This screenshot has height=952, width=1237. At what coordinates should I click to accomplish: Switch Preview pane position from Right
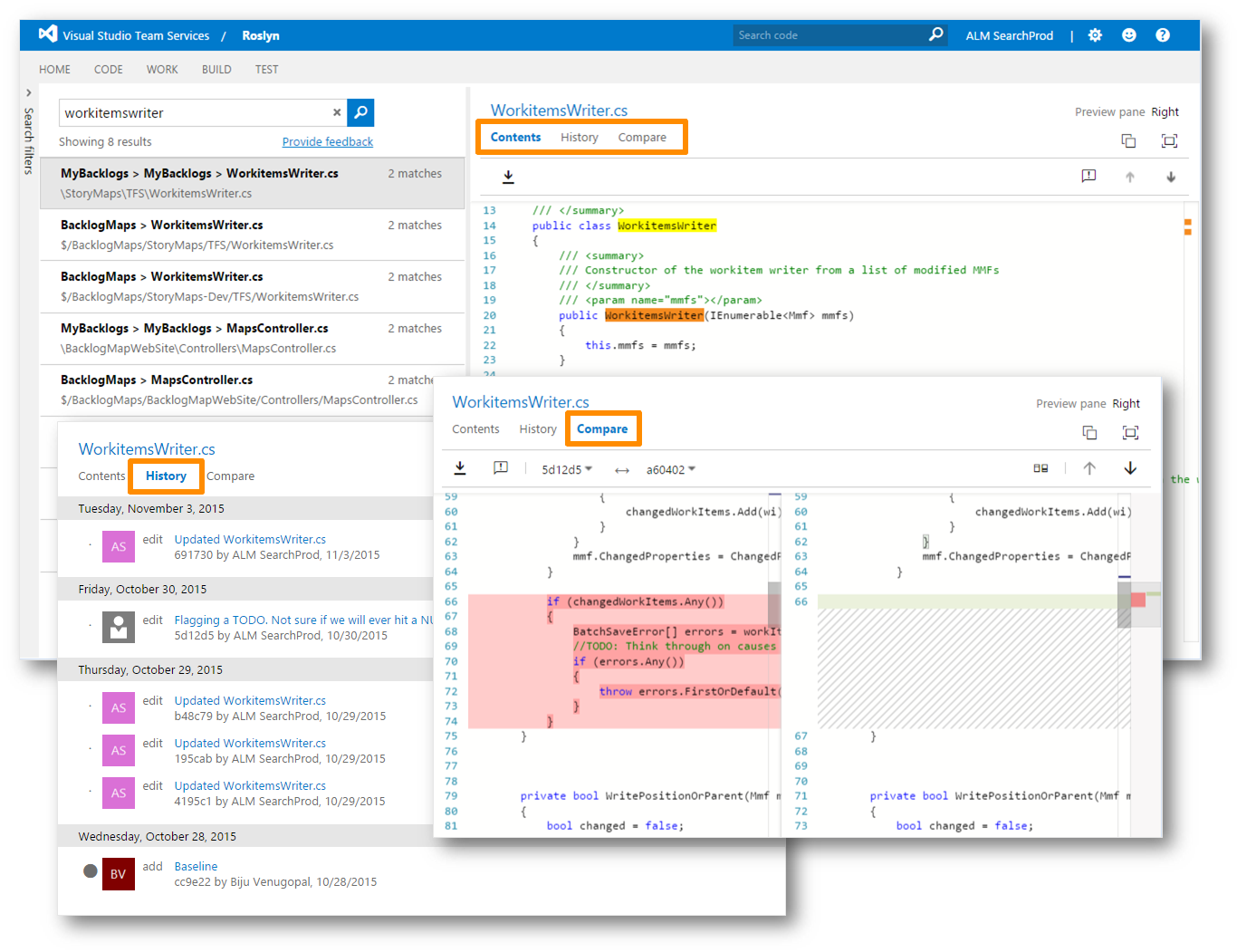[x=1126, y=403]
